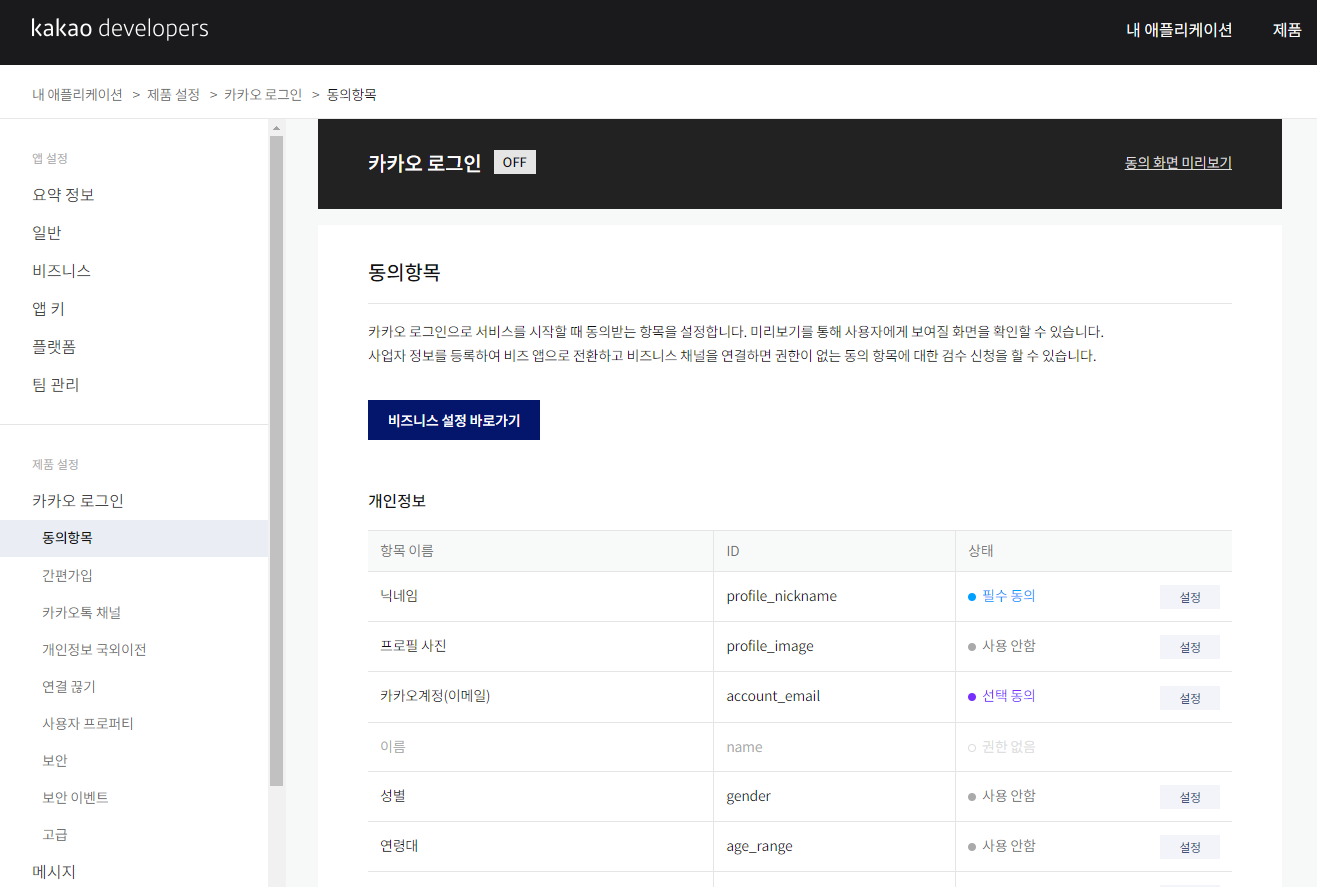Click 동의항목 page heading
The width and height of the screenshot is (1317, 887).
coord(404,272)
